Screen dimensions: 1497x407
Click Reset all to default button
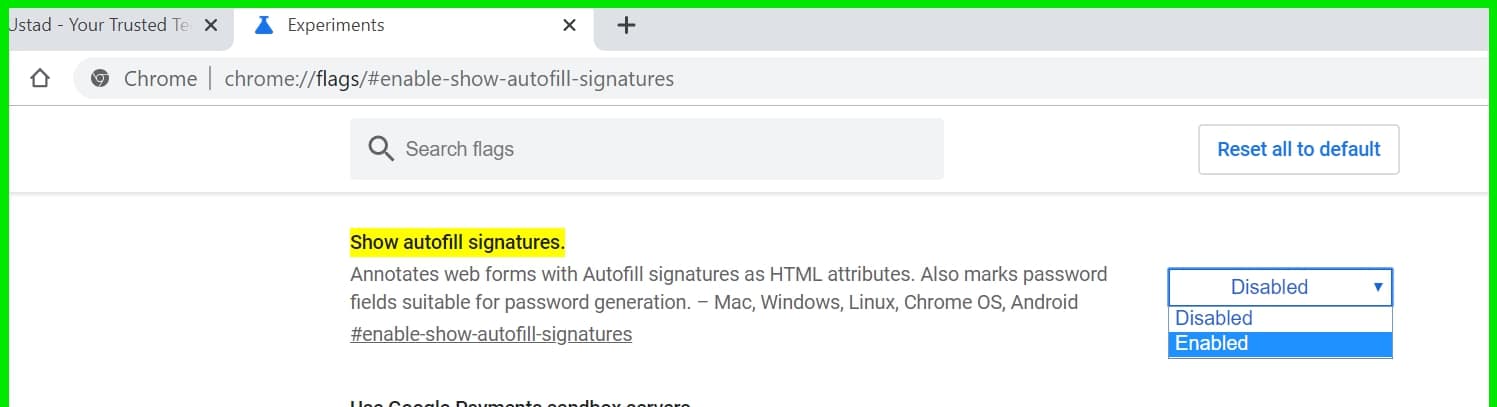pos(1298,149)
